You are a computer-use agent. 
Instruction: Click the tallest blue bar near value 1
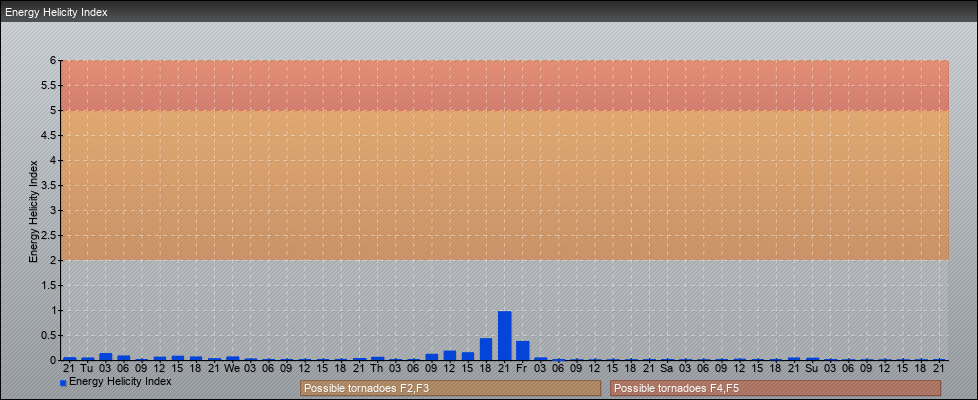504,336
